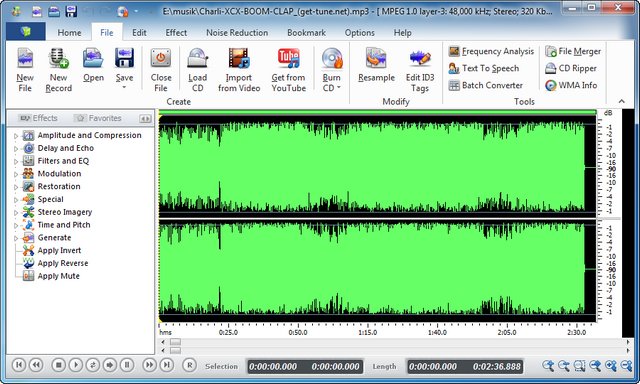Image resolution: width=640 pixels, height=384 pixels.
Task: Expand Restoration tree node
Action: [16, 187]
